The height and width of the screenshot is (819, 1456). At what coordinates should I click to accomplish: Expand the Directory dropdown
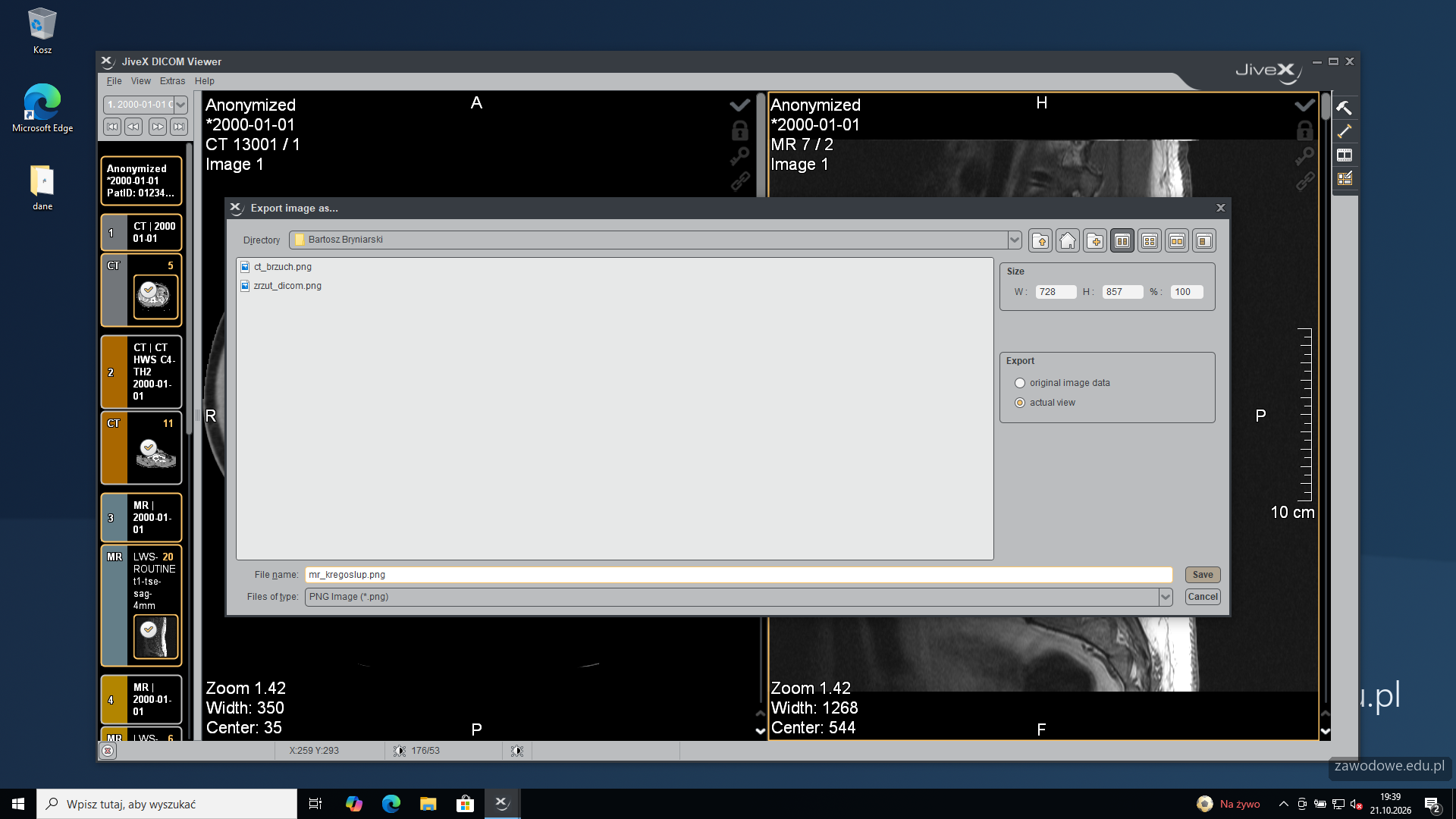point(1015,240)
